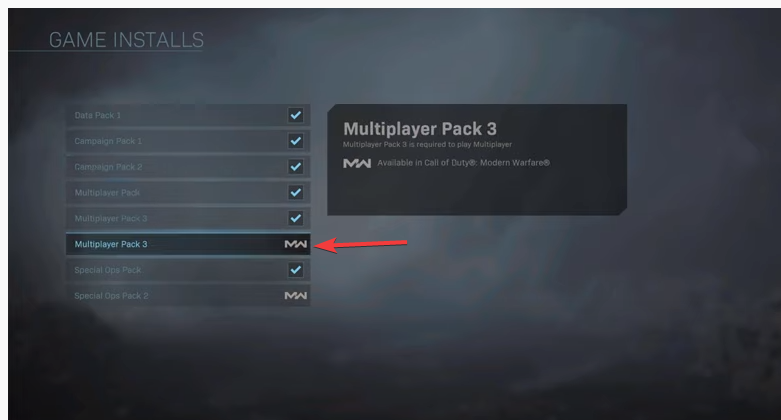Disable the Campaign Pack 2 checkbox
781x420 pixels.
296,167
